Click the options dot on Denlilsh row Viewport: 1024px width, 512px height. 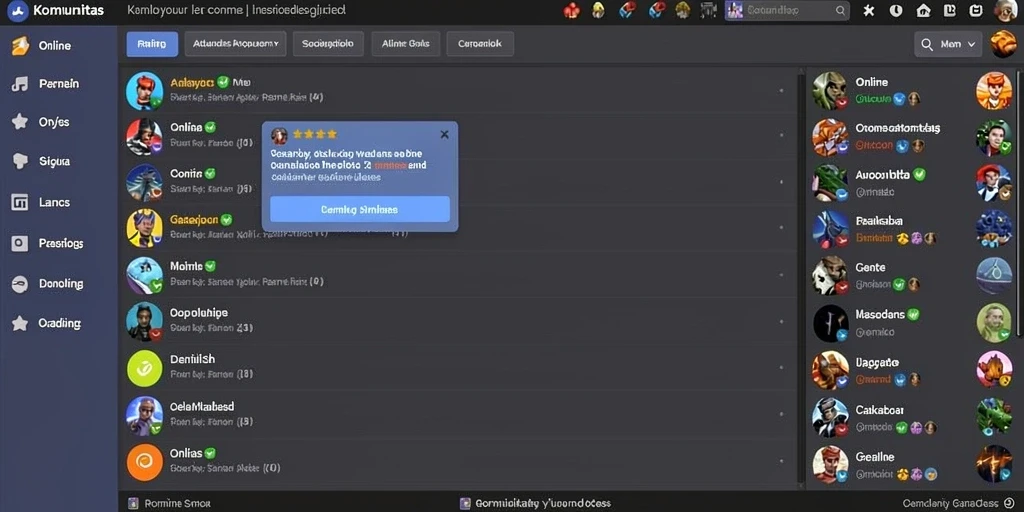tap(781, 369)
